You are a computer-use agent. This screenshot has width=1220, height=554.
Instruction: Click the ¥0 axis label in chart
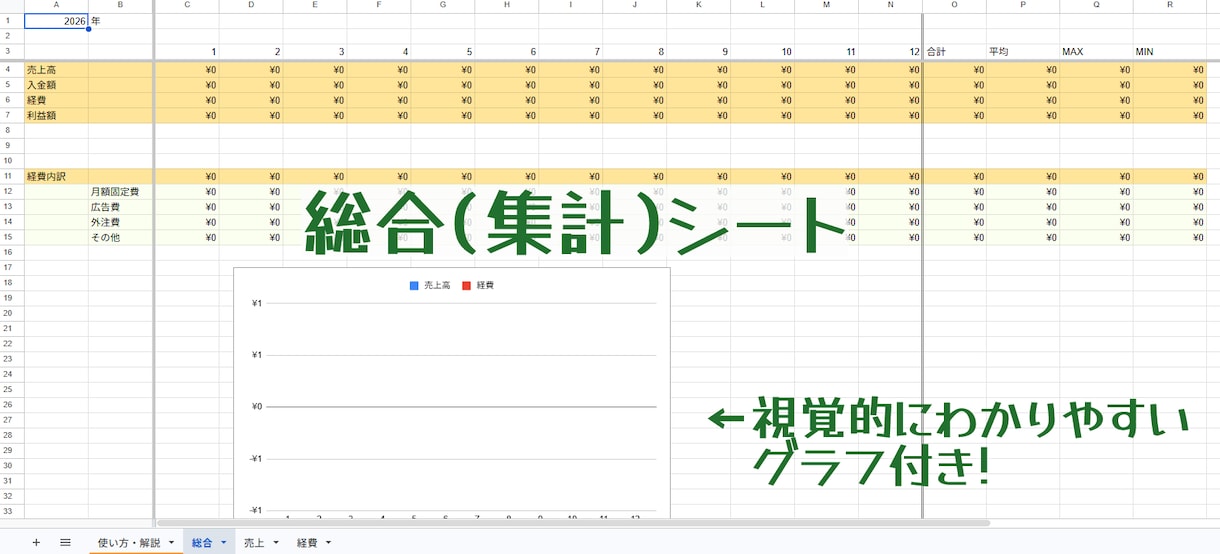click(256, 407)
